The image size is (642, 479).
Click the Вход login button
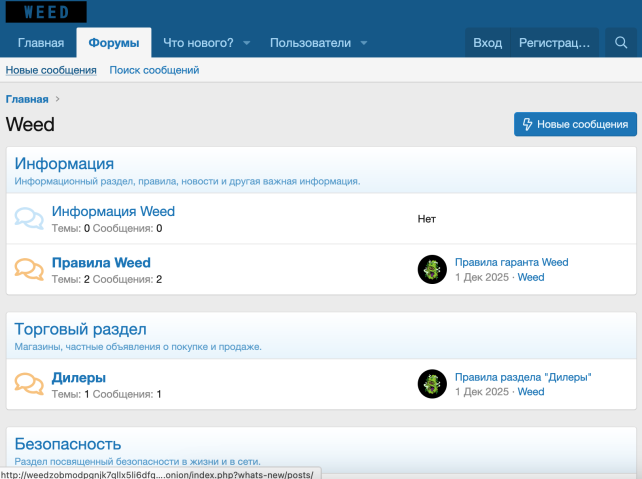(x=487, y=43)
